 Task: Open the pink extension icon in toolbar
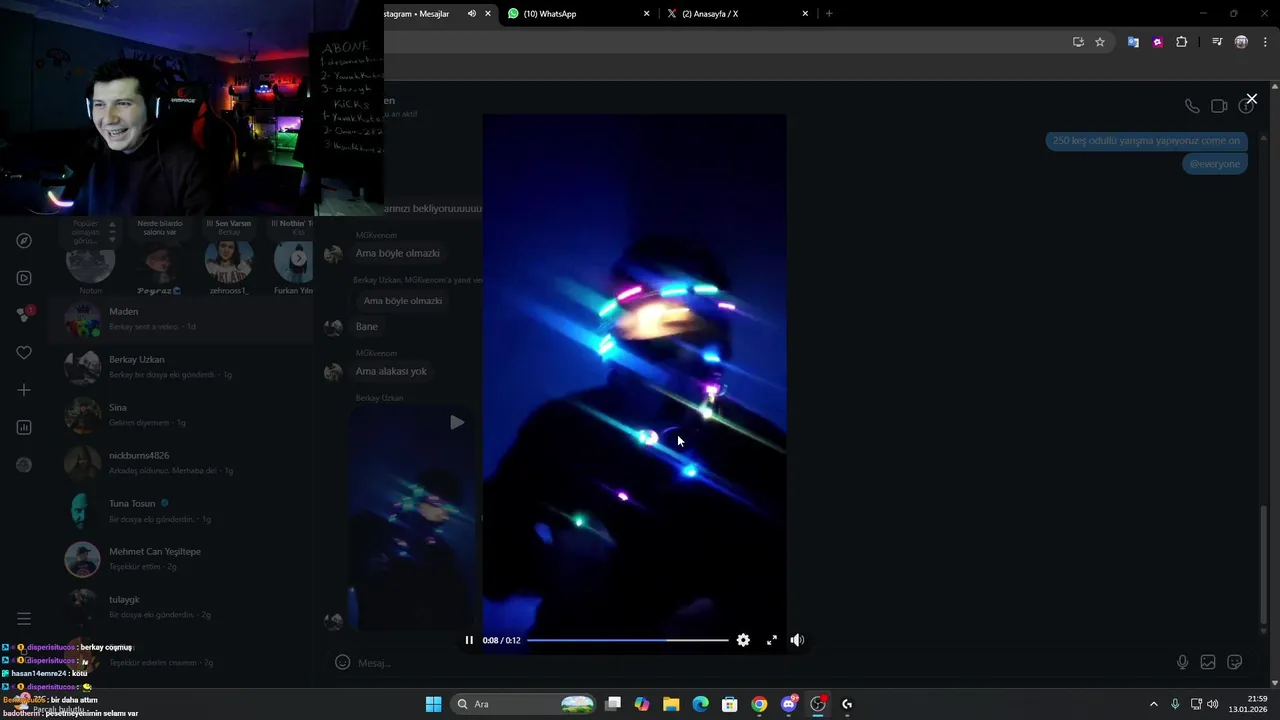(x=1157, y=42)
